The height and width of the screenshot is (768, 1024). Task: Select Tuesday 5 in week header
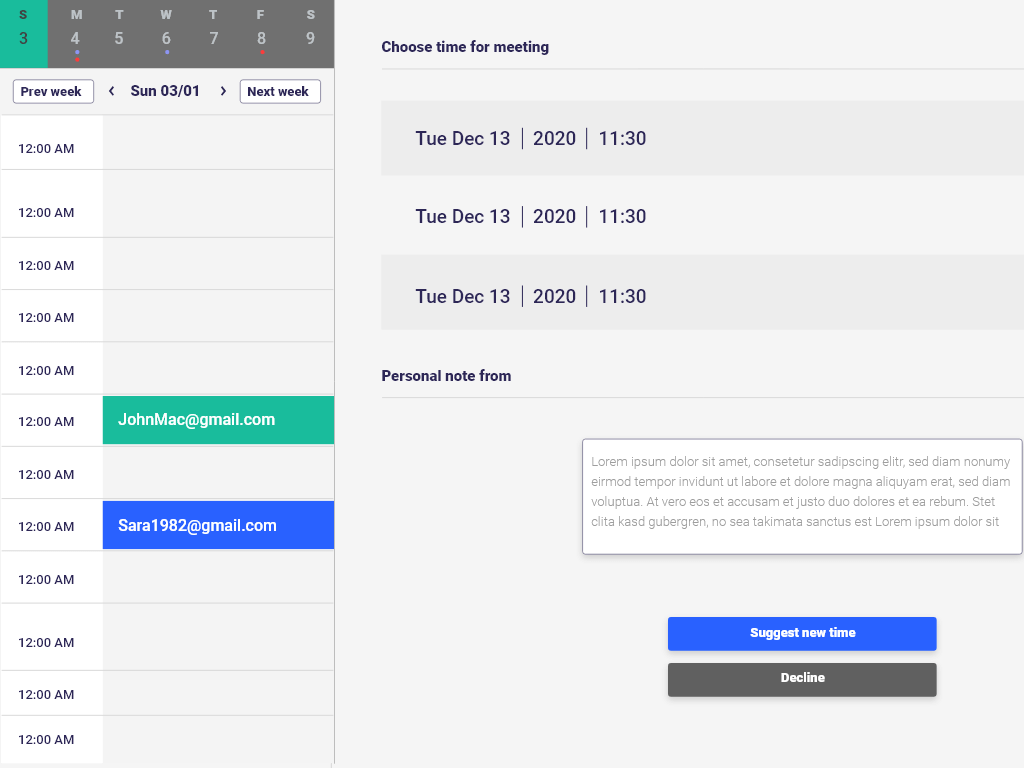tap(119, 33)
